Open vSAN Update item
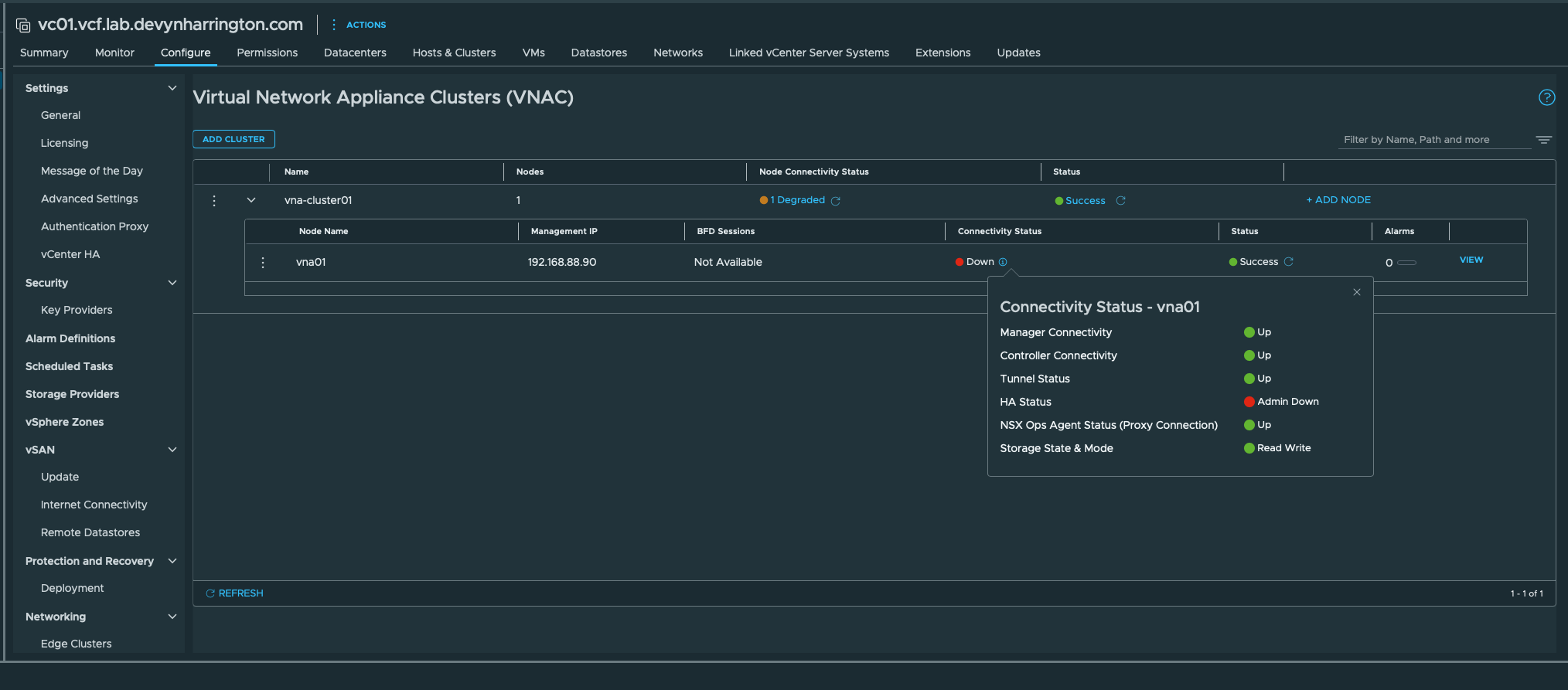1568x690 pixels. (60, 477)
